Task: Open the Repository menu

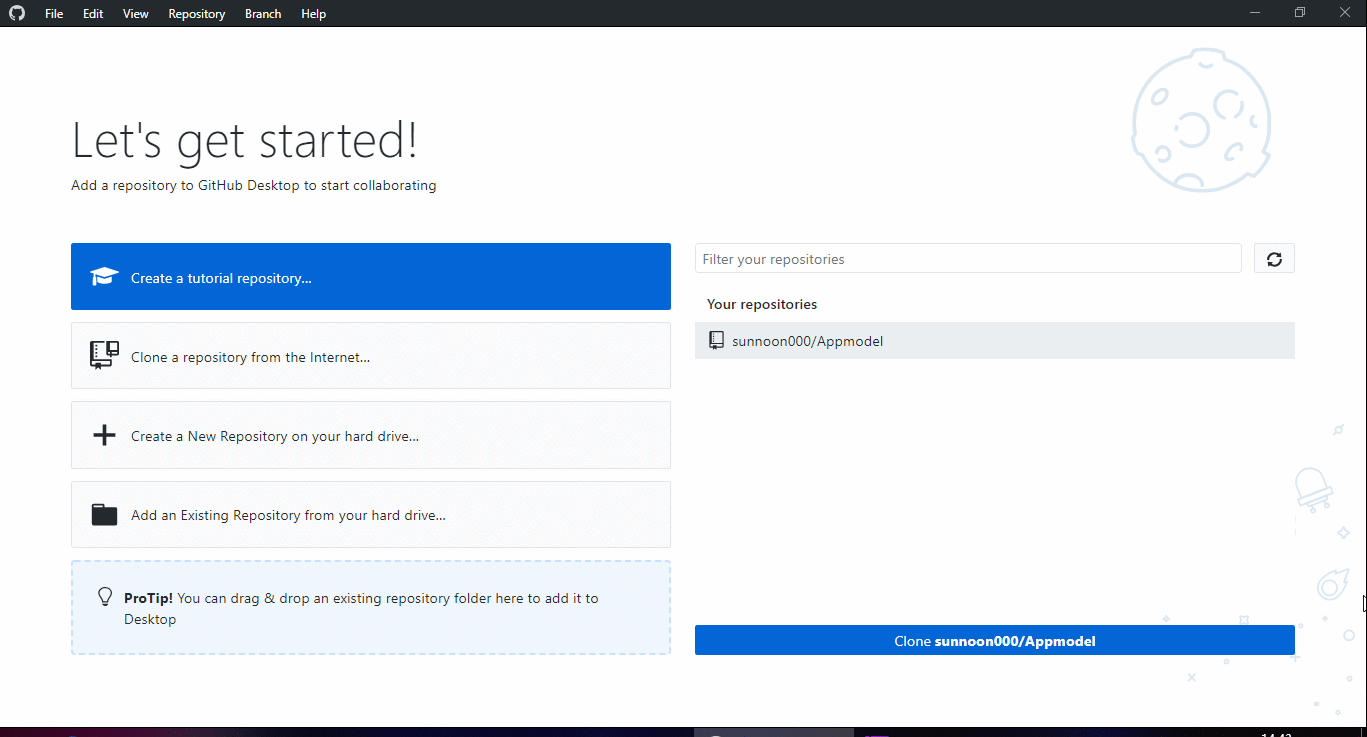Action: tap(197, 14)
